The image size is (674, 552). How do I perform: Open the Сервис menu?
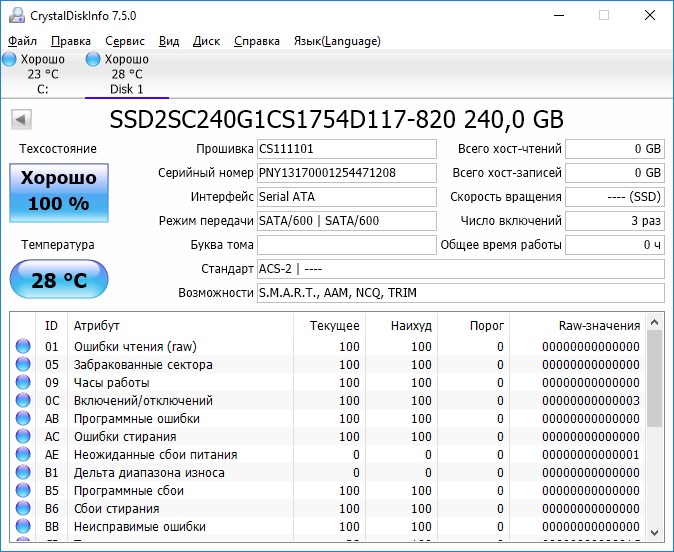(125, 41)
